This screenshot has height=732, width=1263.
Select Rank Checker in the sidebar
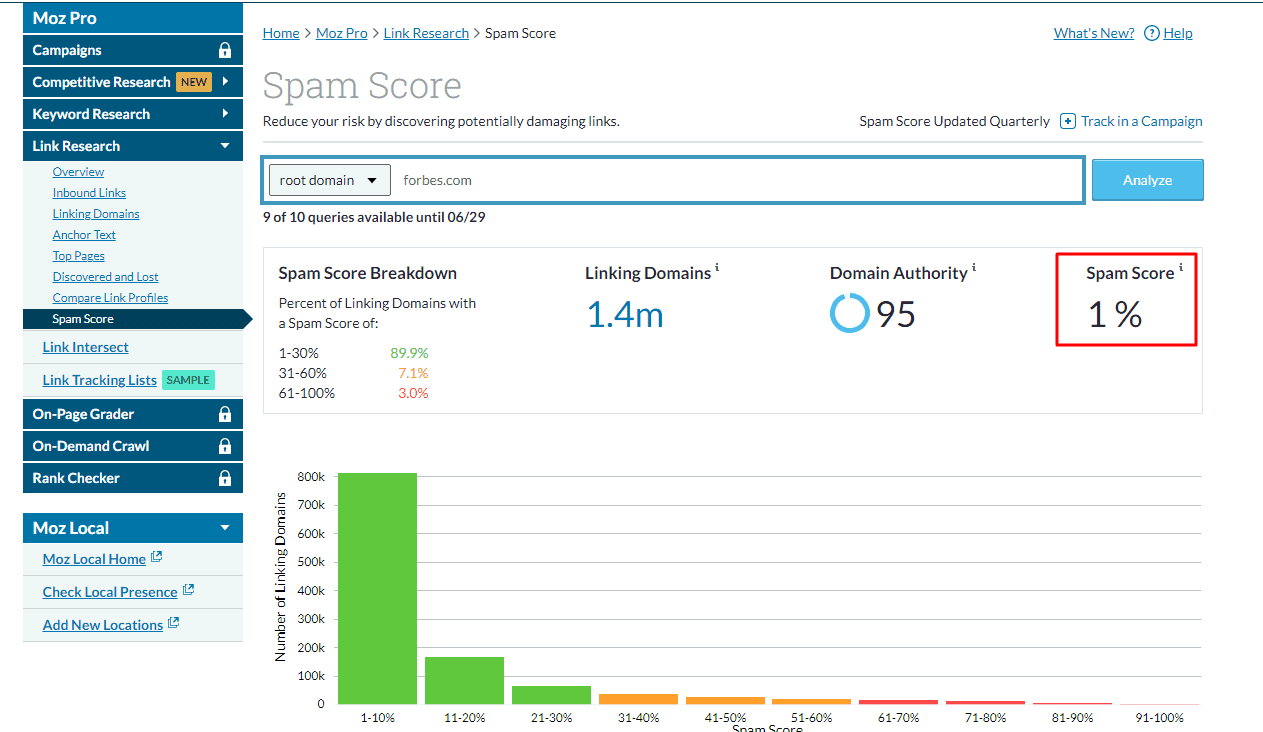tap(133, 478)
